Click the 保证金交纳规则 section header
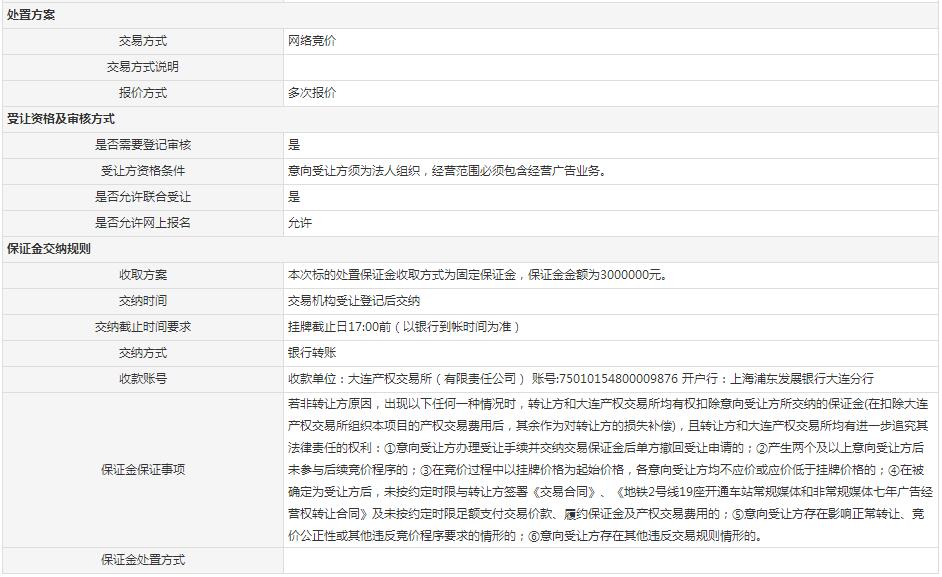Image resolution: width=942 pixels, height=577 pixels. pos(49,249)
